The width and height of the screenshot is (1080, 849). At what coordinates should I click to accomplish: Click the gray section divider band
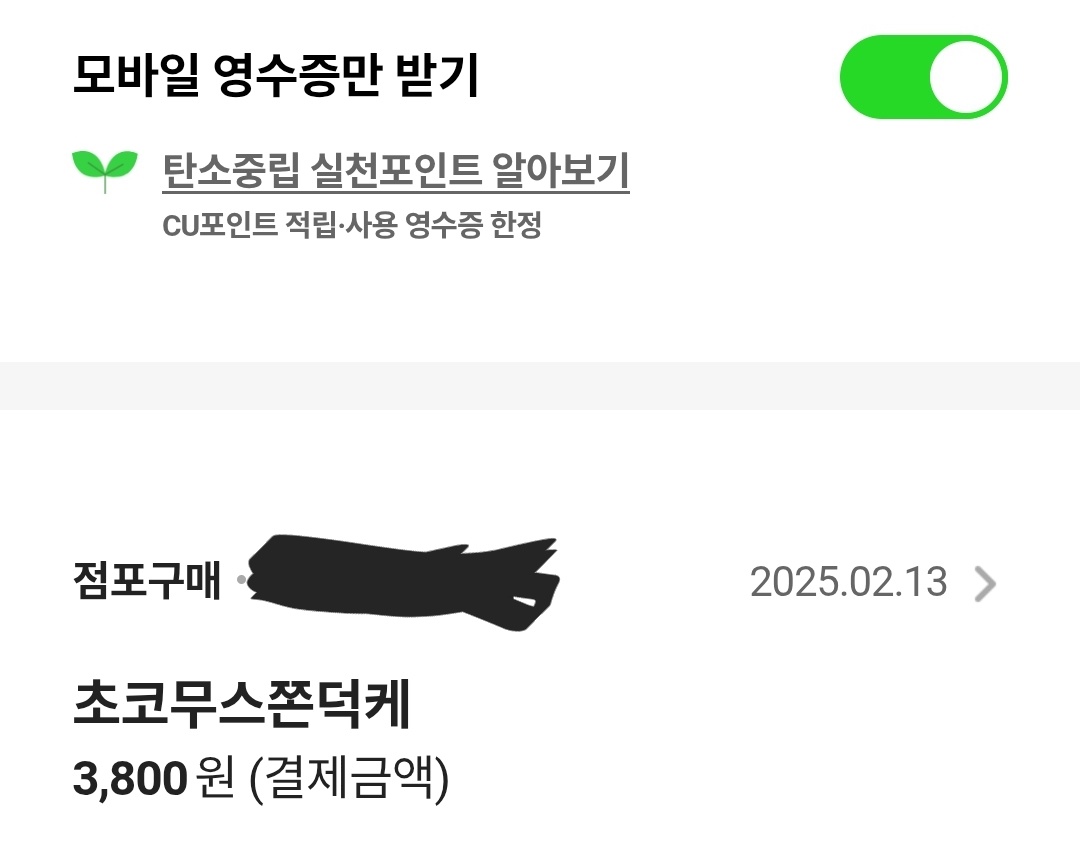pyautogui.click(x=540, y=385)
